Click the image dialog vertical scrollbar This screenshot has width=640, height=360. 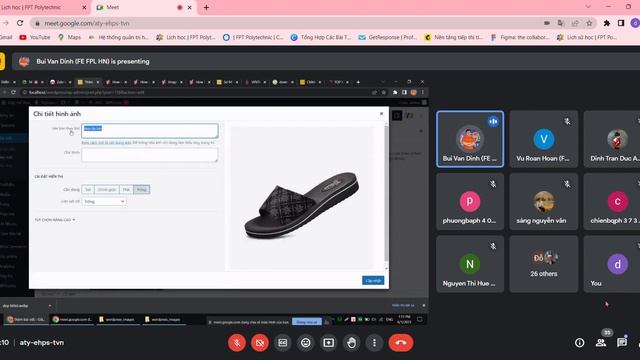[x=386, y=194]
